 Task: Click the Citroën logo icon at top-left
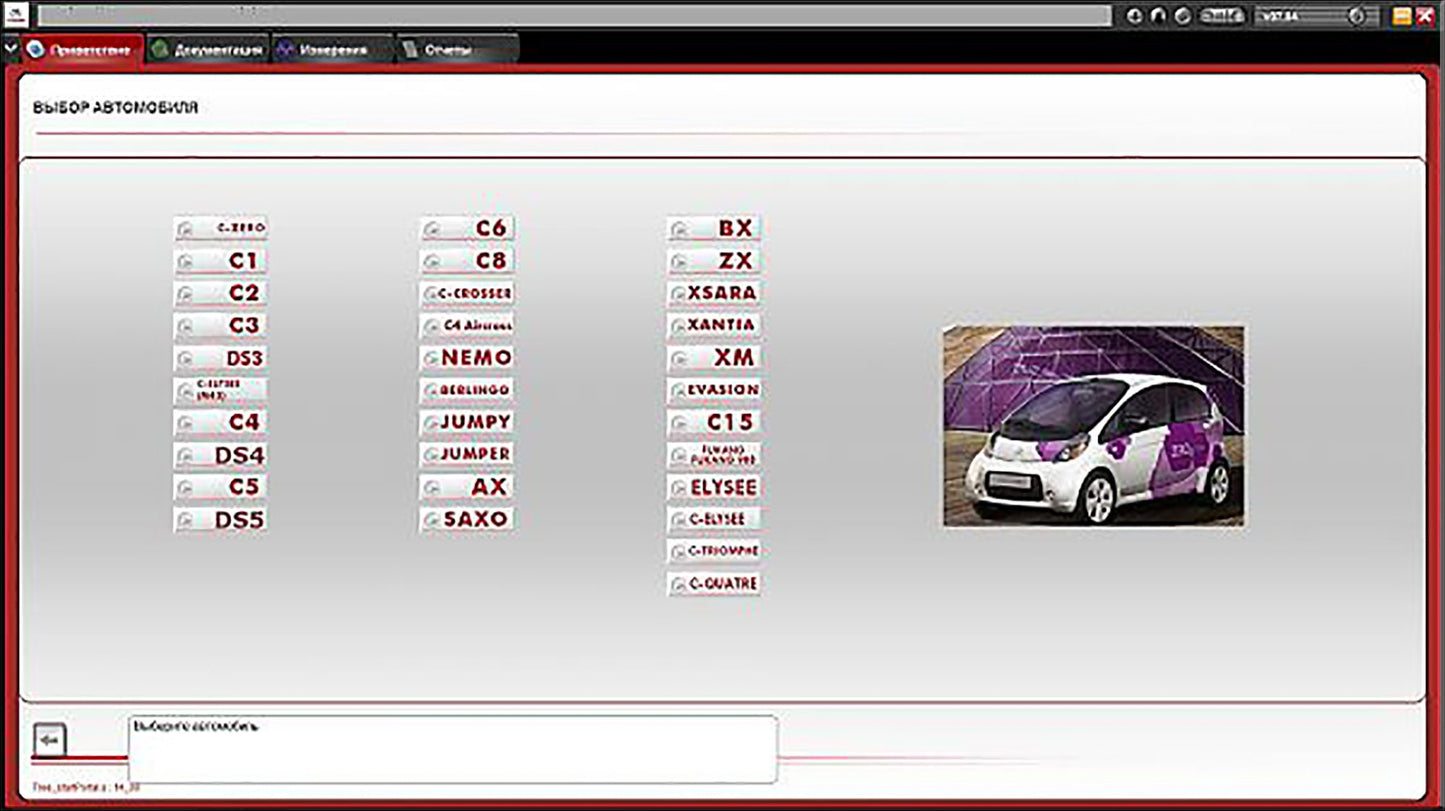click(x=17, y=15)
